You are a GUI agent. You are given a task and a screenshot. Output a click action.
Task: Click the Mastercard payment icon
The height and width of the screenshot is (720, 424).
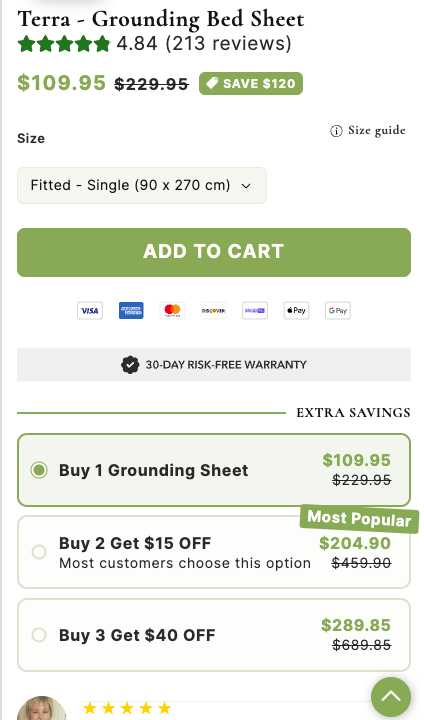(x=172, y=311)
